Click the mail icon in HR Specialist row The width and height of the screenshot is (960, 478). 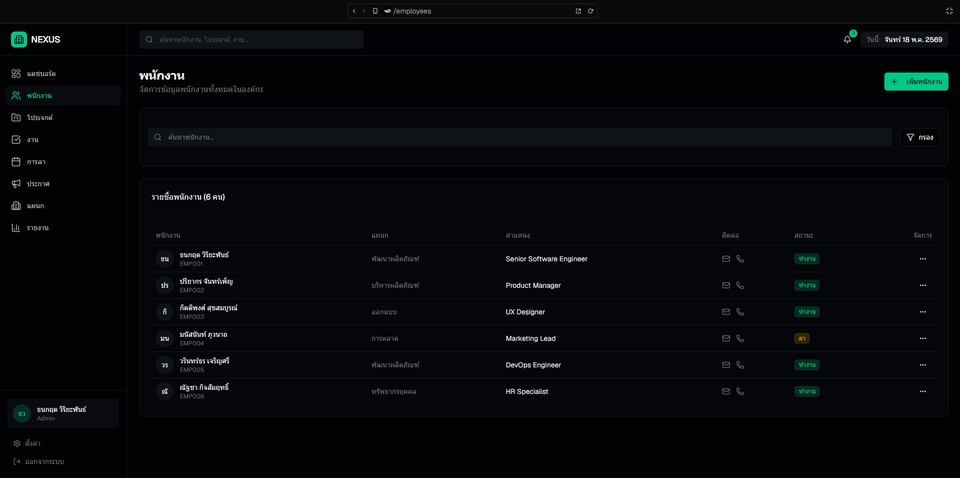[726, 391]
